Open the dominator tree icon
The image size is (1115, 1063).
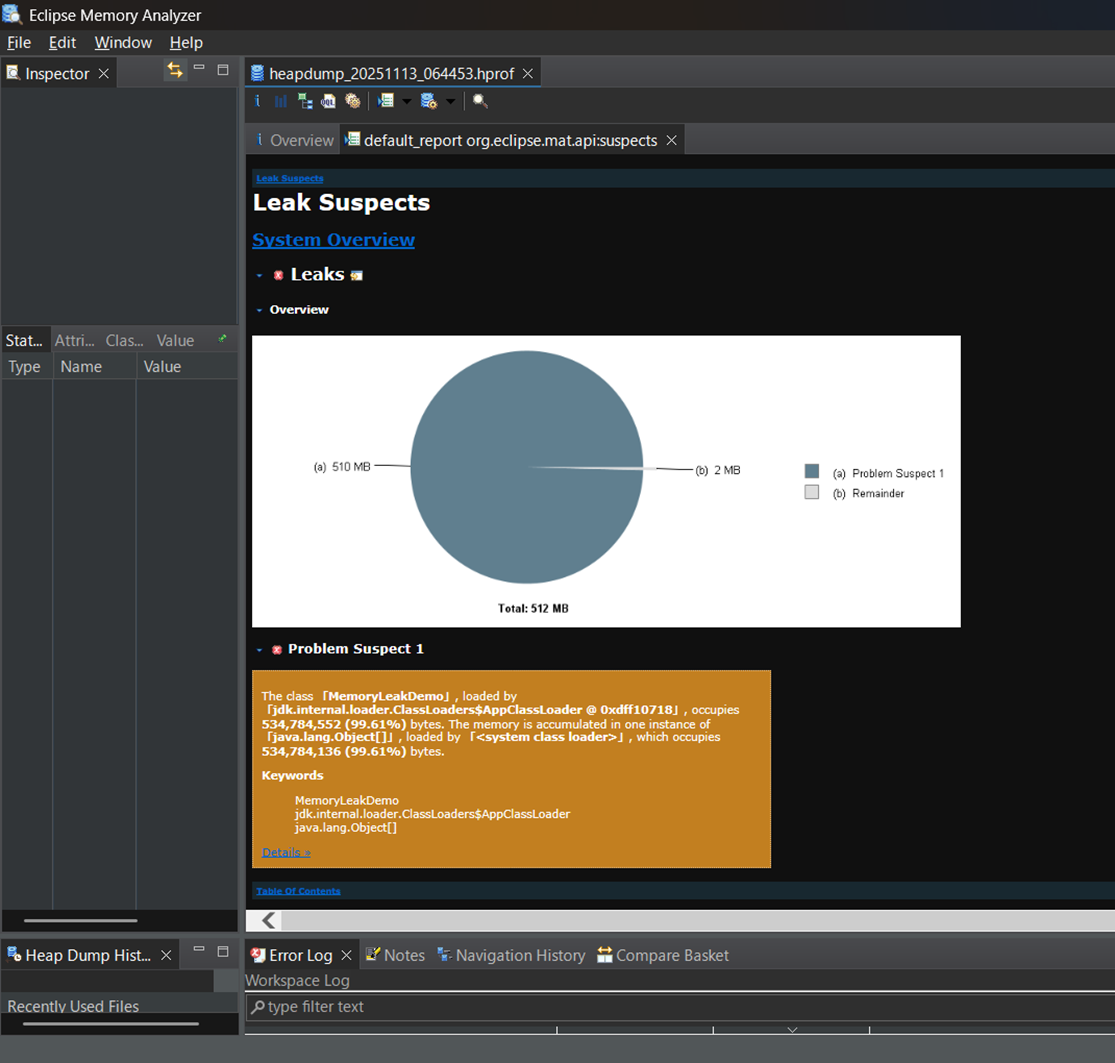[x=305, y=101]
